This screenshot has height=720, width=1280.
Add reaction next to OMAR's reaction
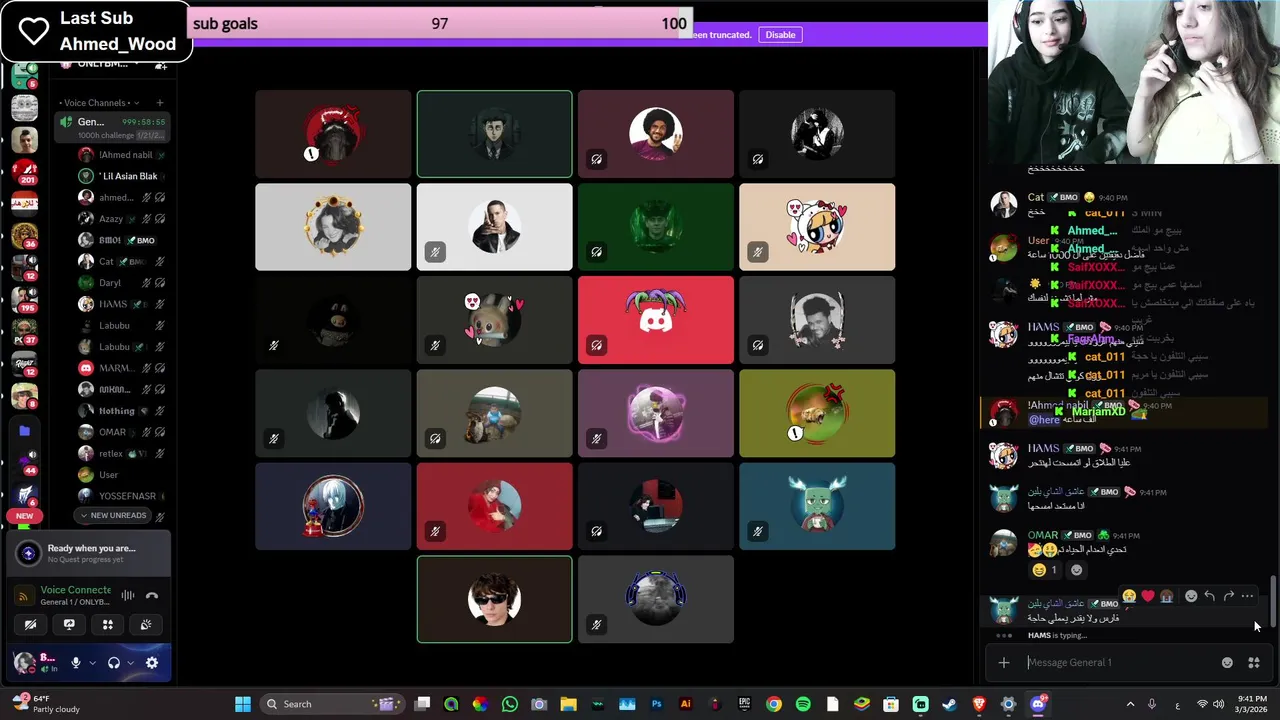pos(1076,570)
